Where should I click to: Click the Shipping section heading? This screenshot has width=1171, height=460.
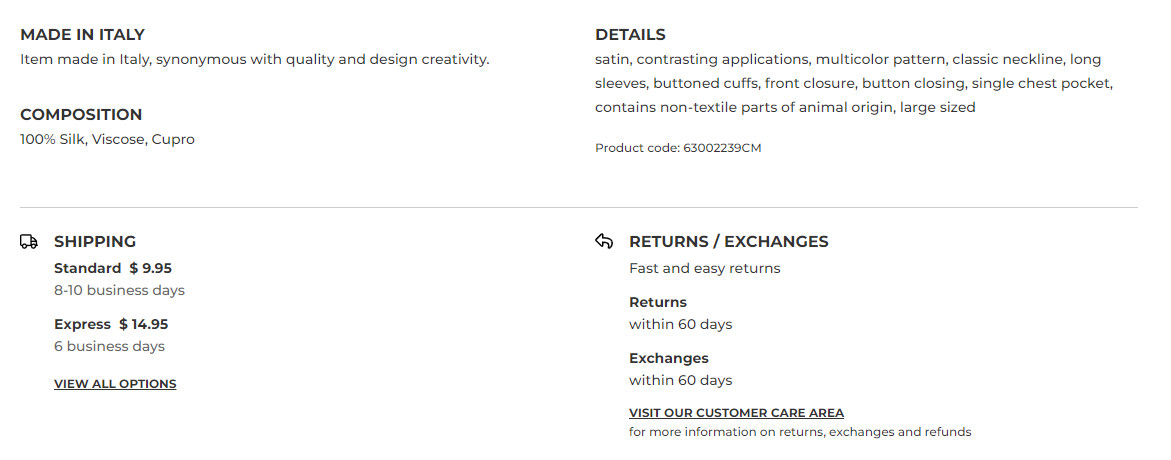(95, 241)
